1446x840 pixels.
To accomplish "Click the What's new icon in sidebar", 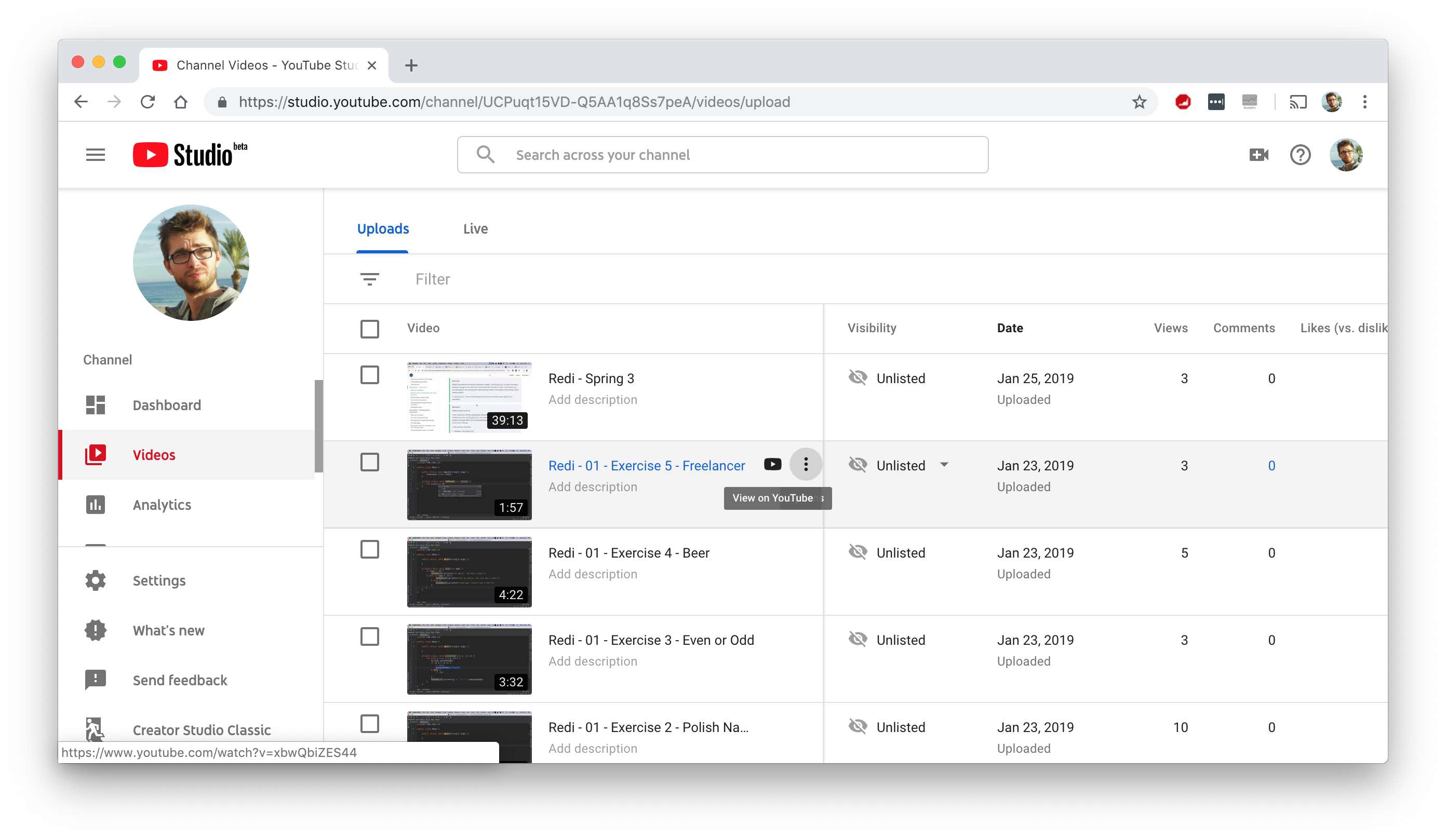I will (97, 630).
